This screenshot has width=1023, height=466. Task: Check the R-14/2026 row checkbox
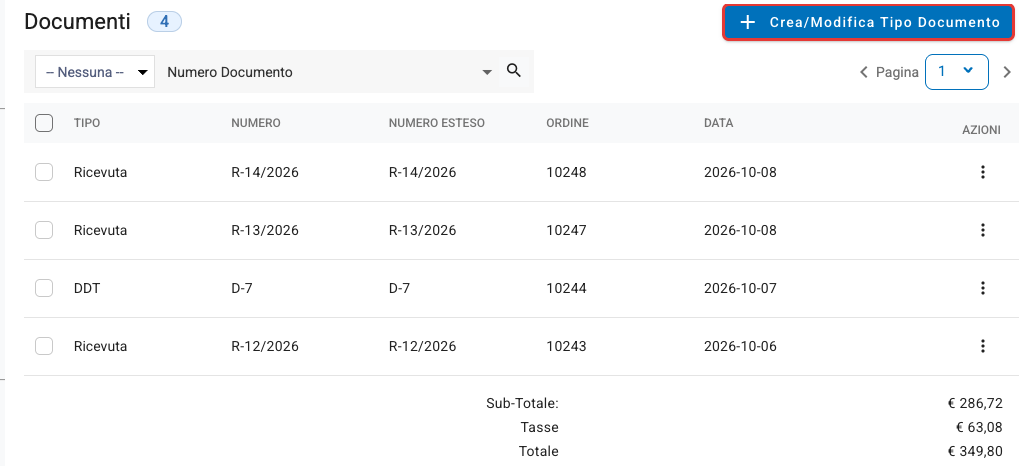(x=44, y=172)
